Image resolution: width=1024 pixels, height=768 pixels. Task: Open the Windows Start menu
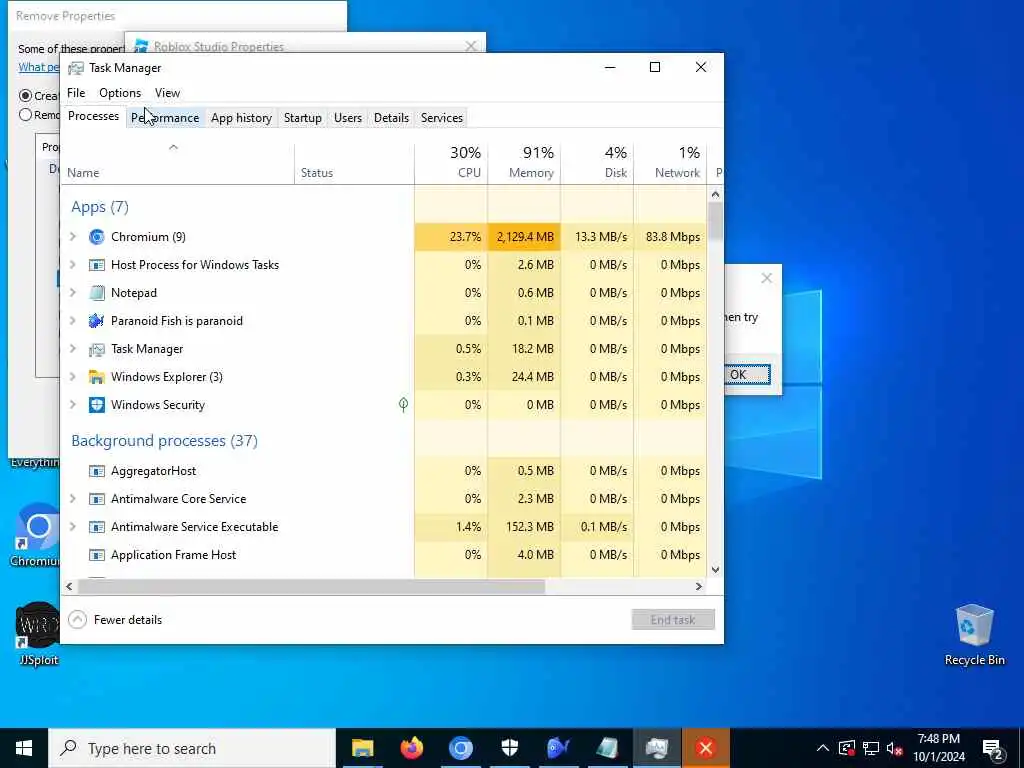pos(24,748)
